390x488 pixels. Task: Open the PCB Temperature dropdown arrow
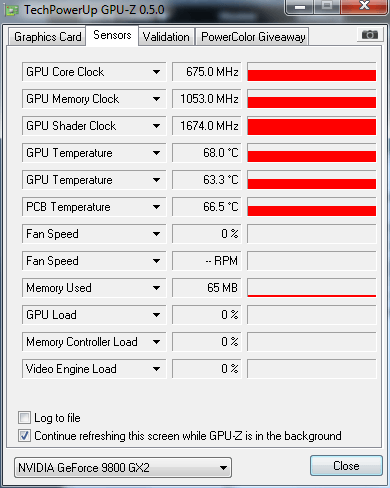click(156, 207)
